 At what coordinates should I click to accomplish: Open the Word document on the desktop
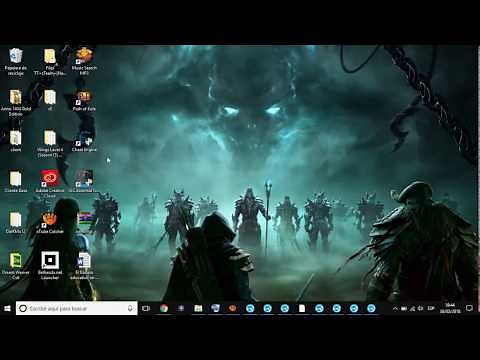84,266
